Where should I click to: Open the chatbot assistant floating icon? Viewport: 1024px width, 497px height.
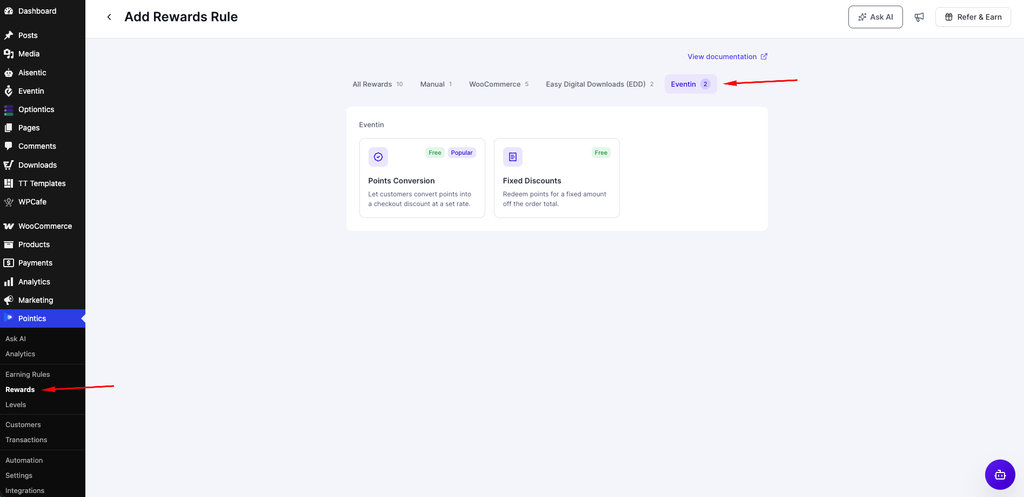(1000, 475)
